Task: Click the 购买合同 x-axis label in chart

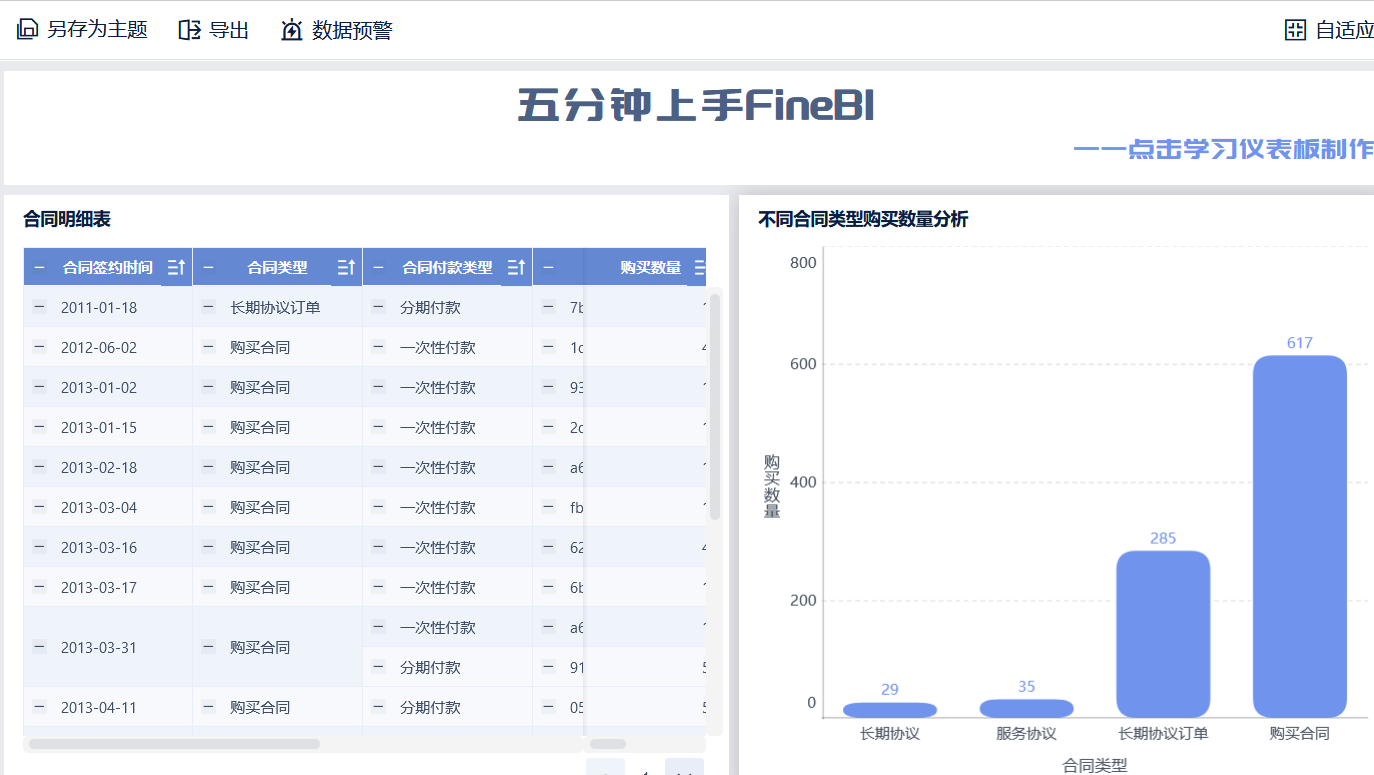Action: coord(1300,734)
